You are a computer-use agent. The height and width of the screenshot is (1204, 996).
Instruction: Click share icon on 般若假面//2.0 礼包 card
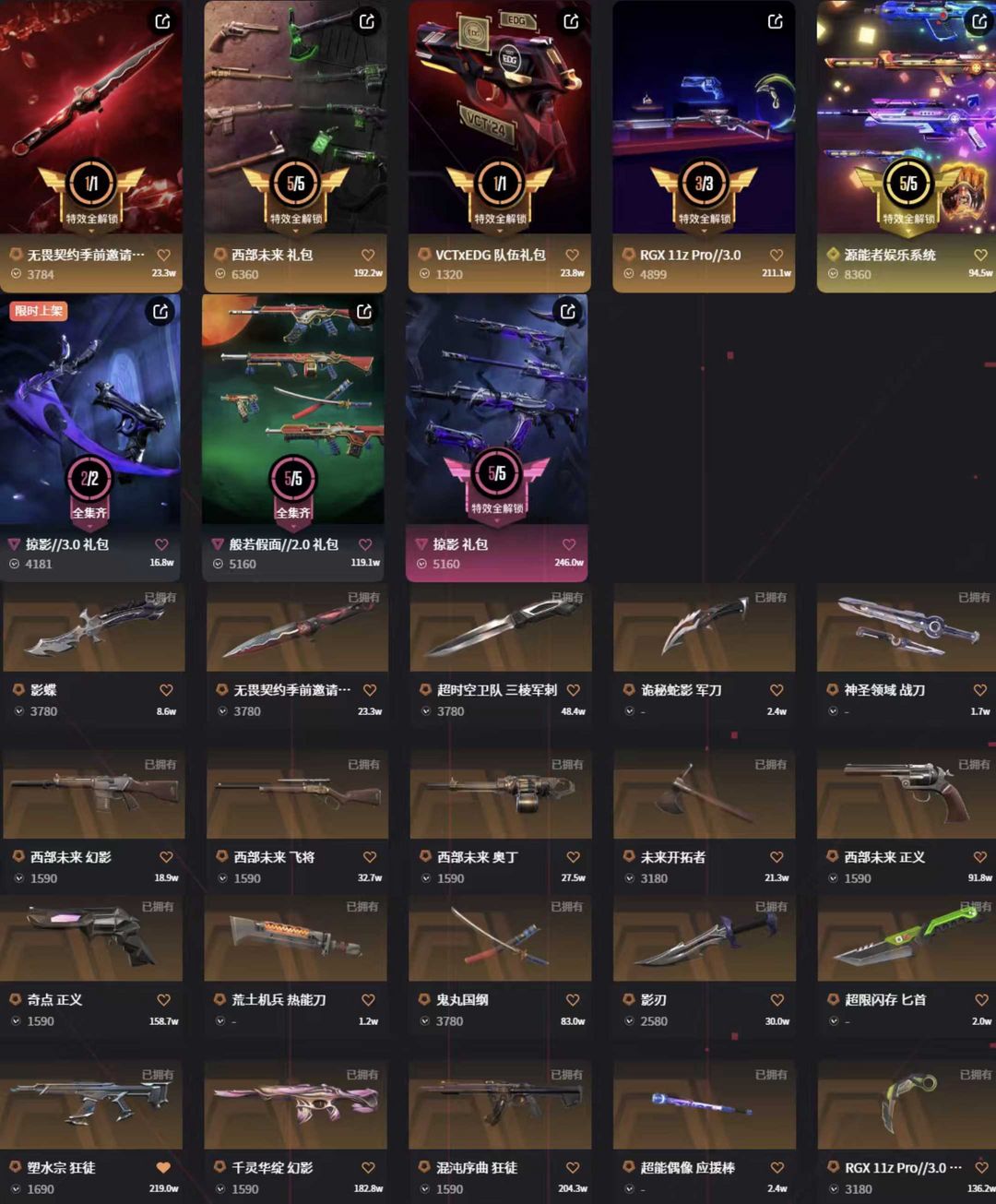coord(364,311)
